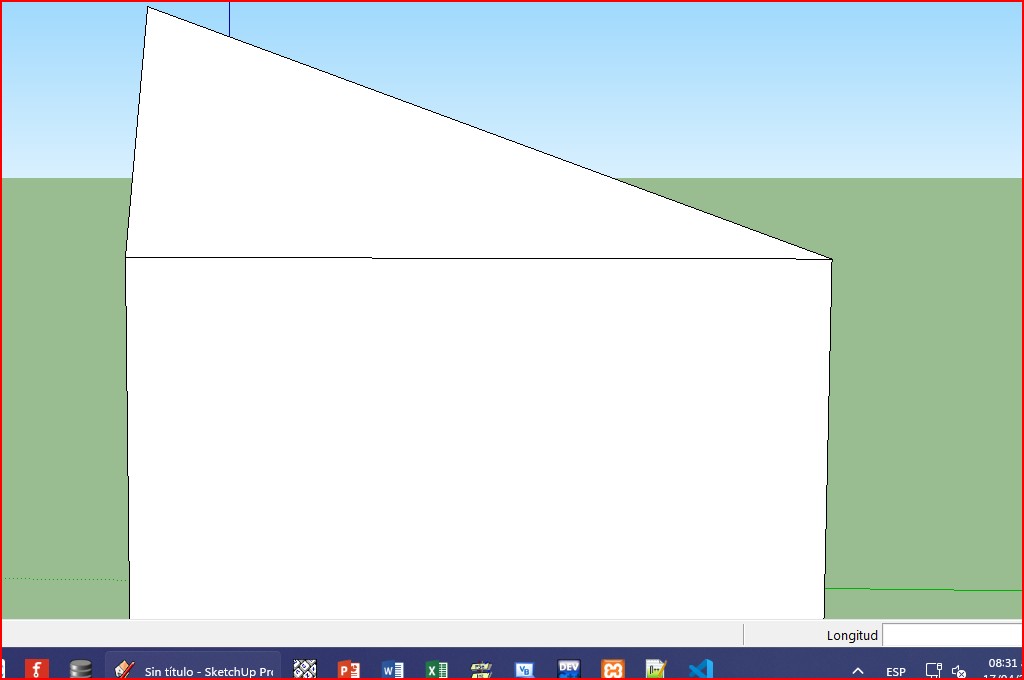Open the checkered pattern taskbar app
Viewport: 1024px width, 680px height.
tap(305, 670)
